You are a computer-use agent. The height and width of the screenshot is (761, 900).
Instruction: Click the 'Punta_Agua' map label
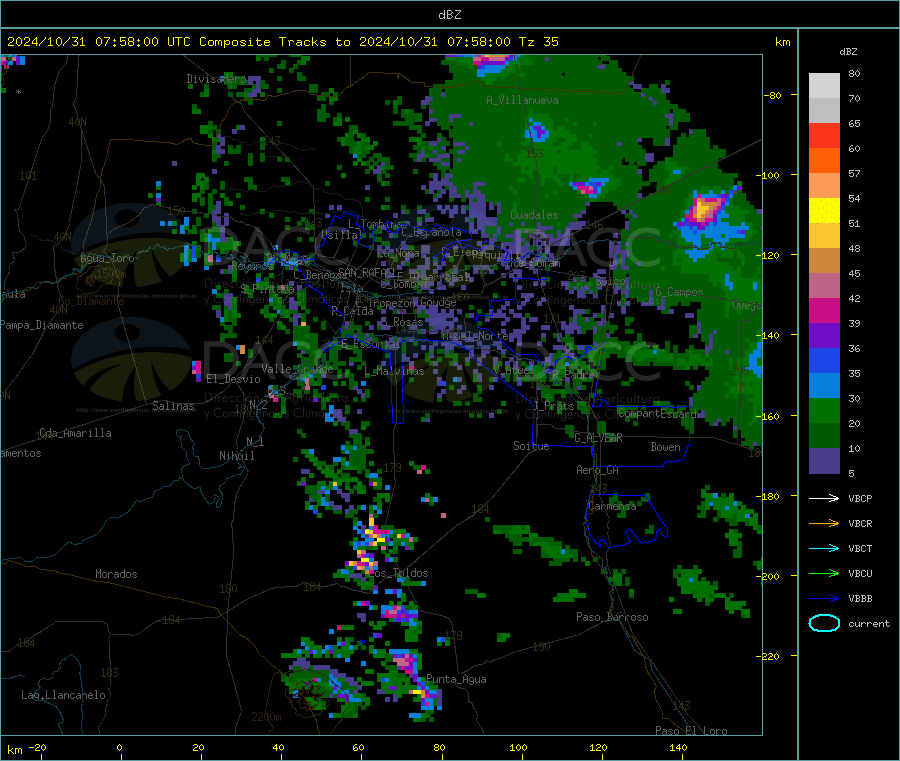(x=456, y=679)
